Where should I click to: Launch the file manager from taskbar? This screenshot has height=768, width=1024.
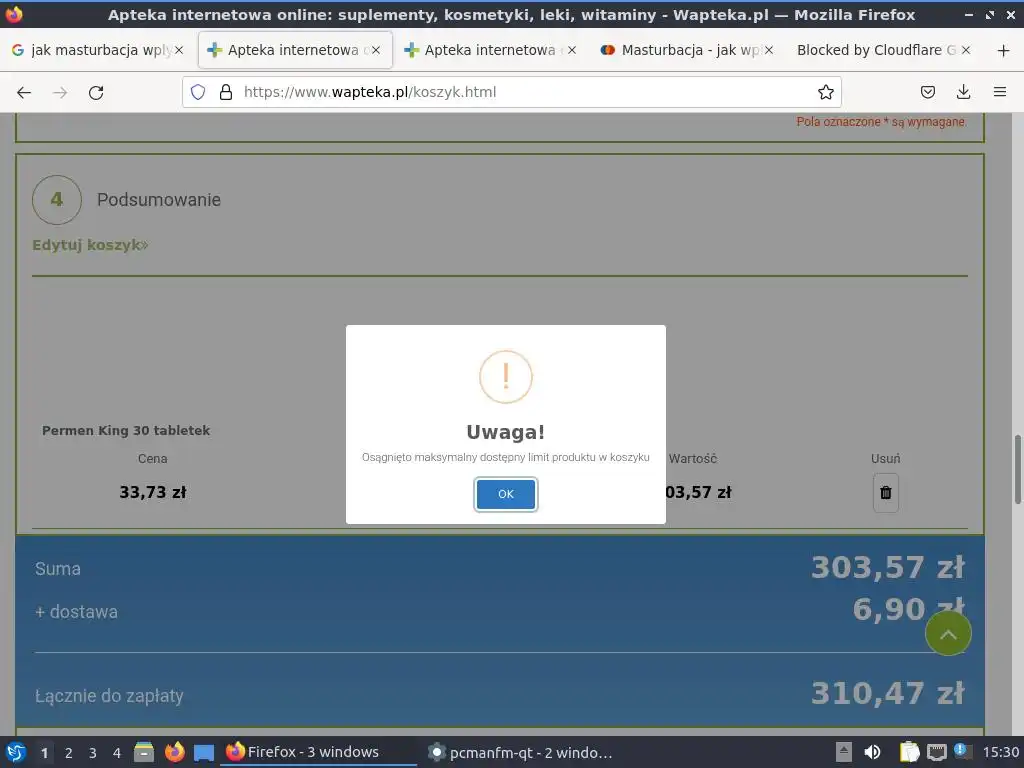coord(144,752)
